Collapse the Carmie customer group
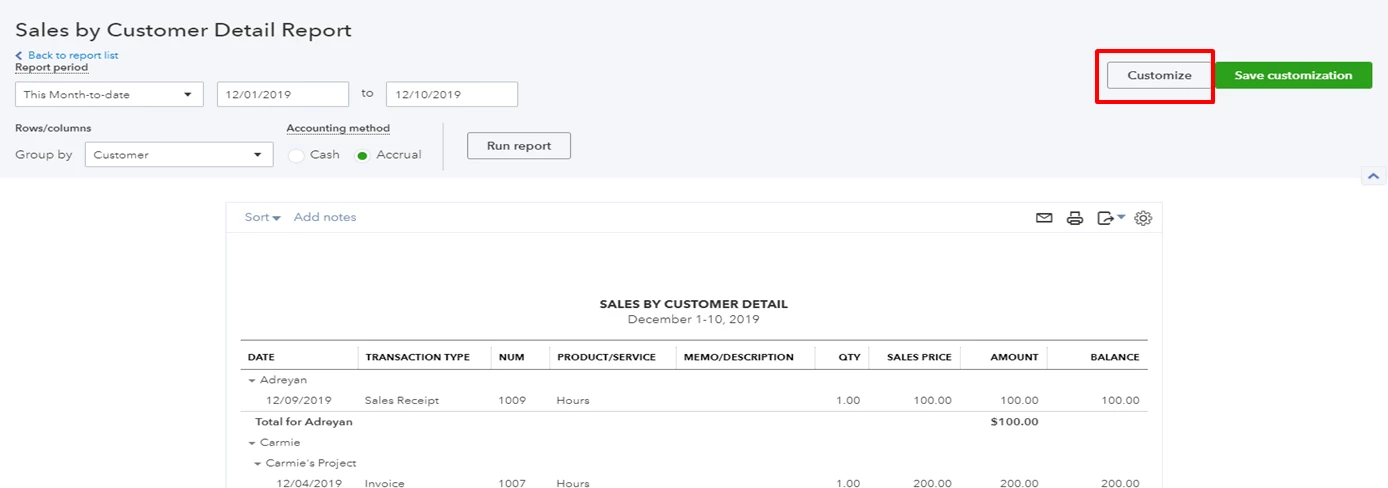 point(253,443)
